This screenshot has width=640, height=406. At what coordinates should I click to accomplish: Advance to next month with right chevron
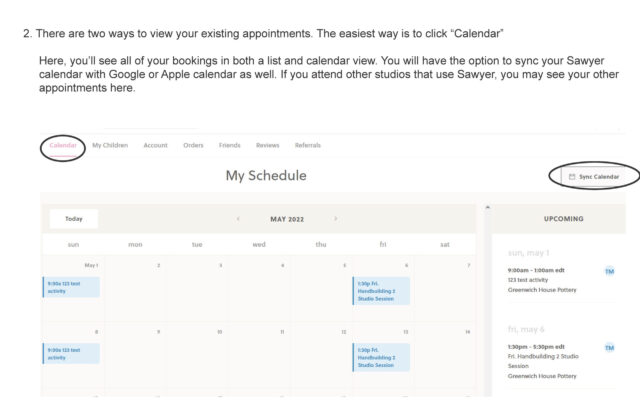[x=335, y=218]
